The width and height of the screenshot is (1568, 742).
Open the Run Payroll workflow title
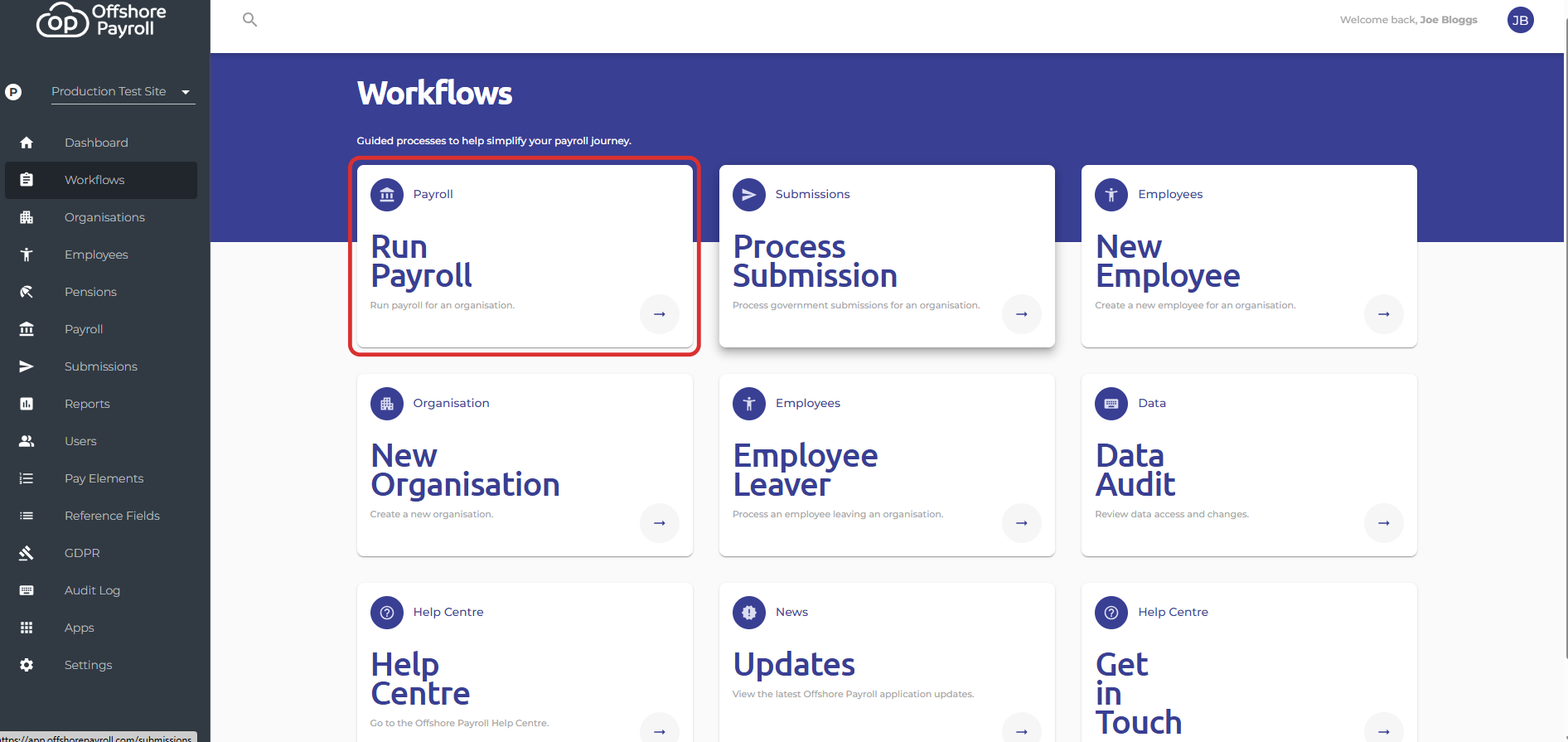[421, 261]
